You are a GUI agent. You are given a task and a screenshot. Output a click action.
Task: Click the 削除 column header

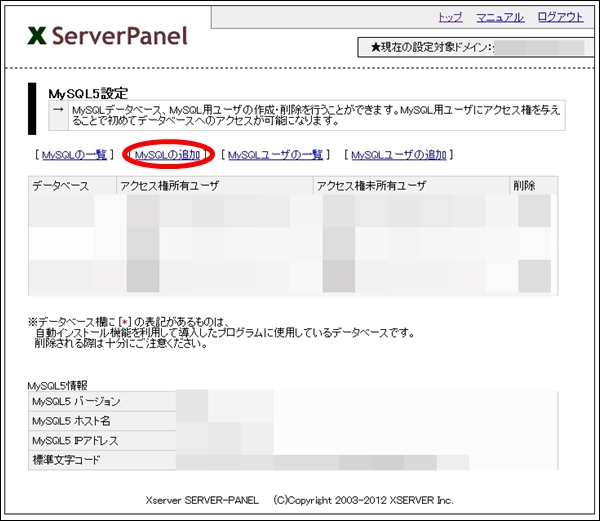point(533,186)
